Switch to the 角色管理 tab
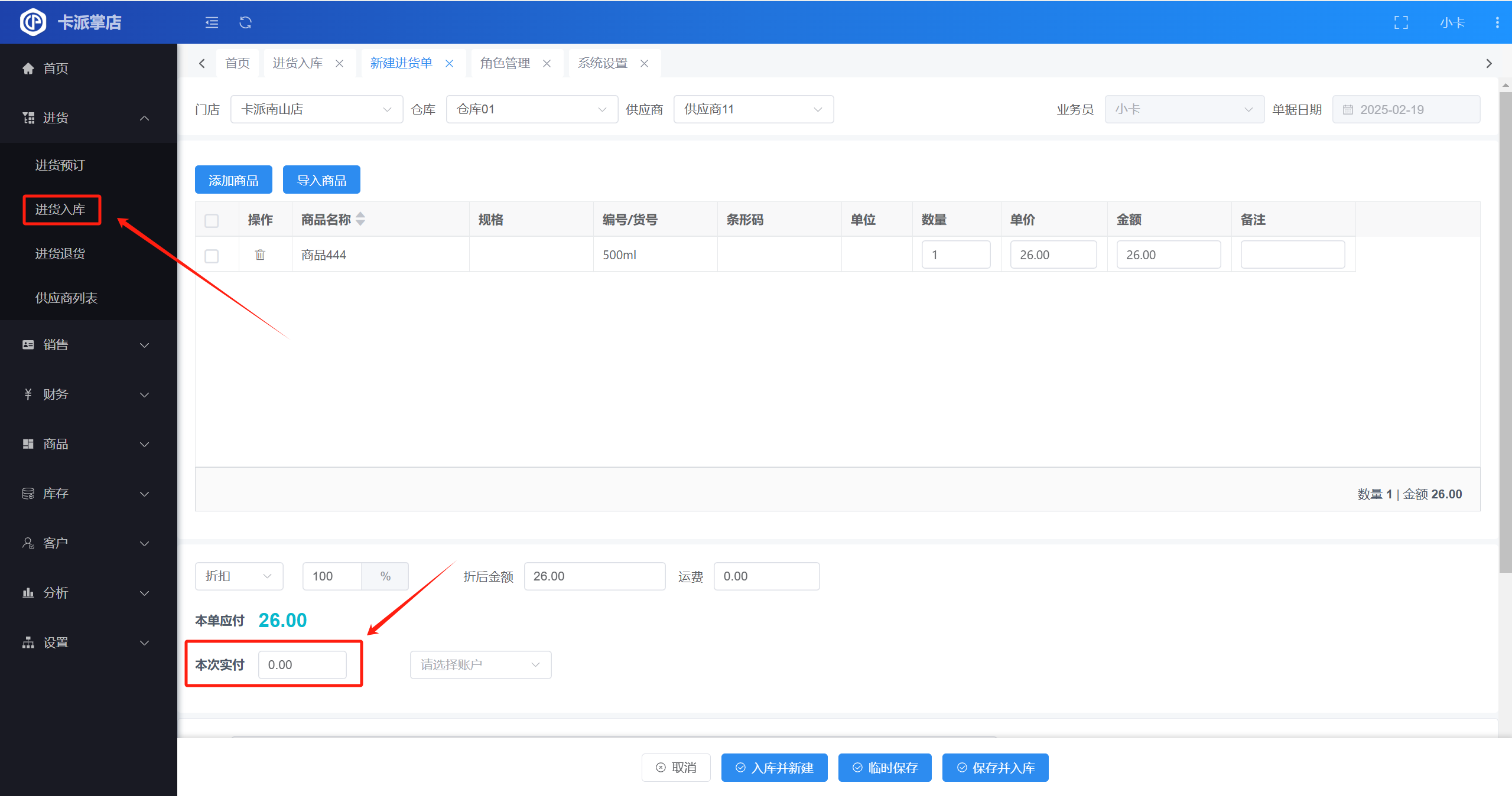1512x796 pixels. (x=505, y=63)
